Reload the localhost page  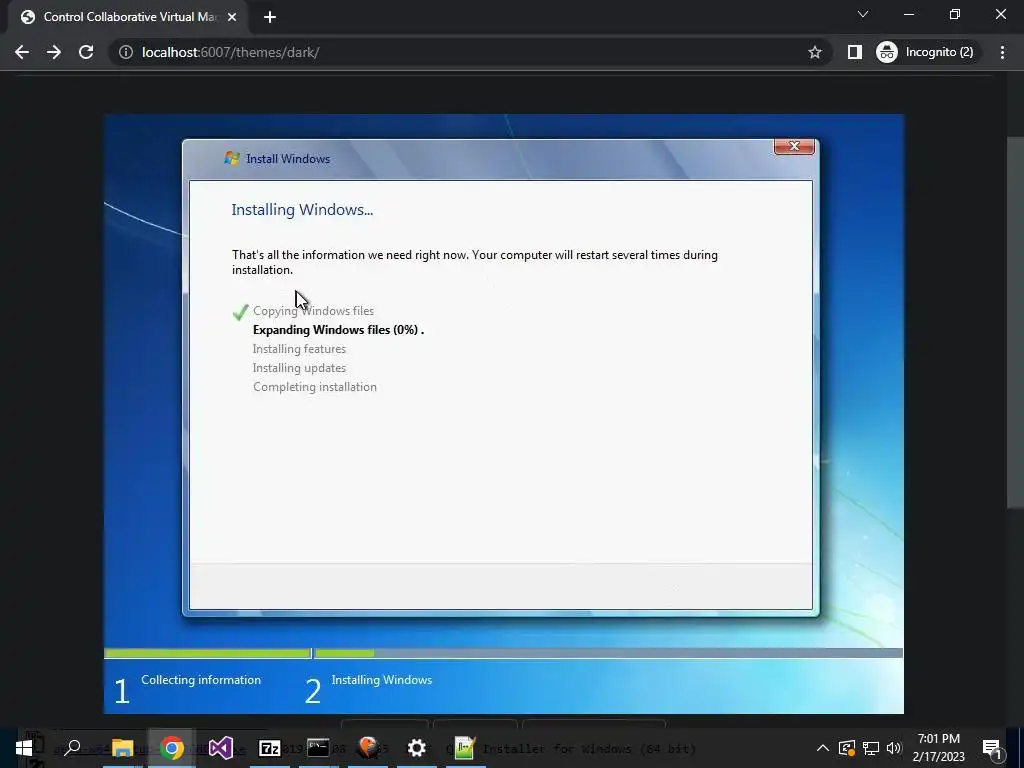click(86, 52)
